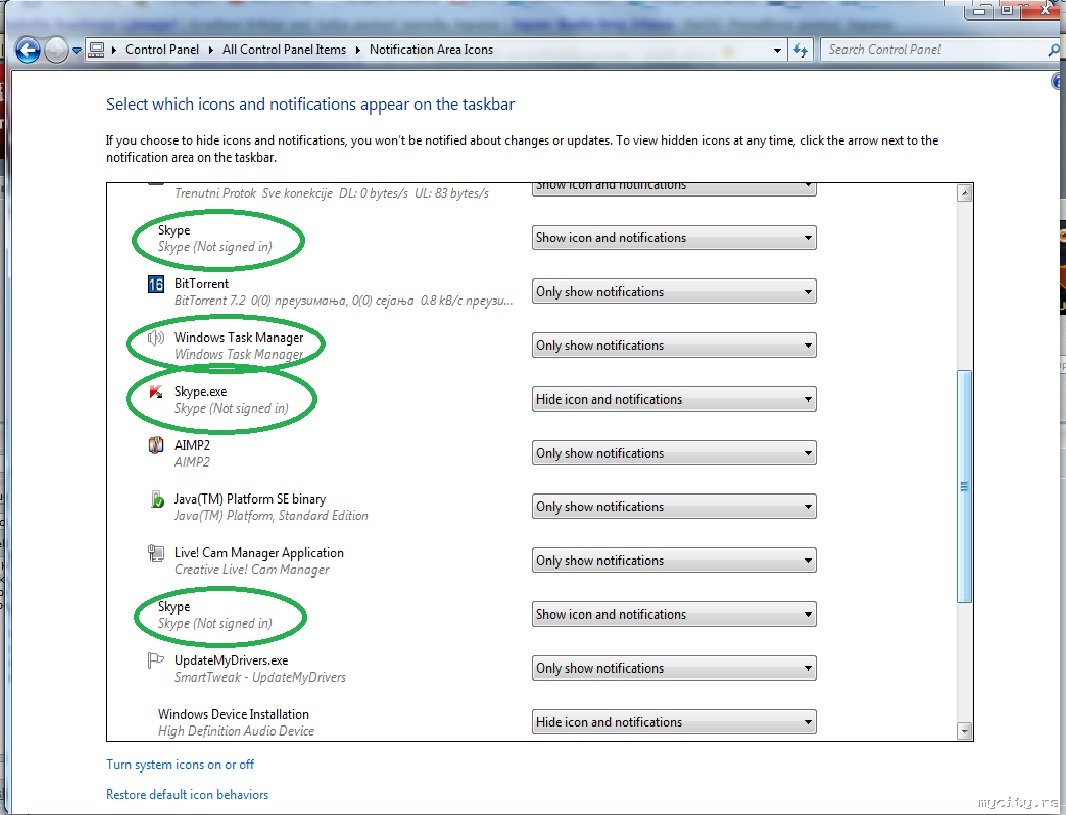This screenshot has height=815, width=1066.
Task: Open behavior dropdown for Windows Task Manager
Action: pyautogui.click(x=674, y=345)
